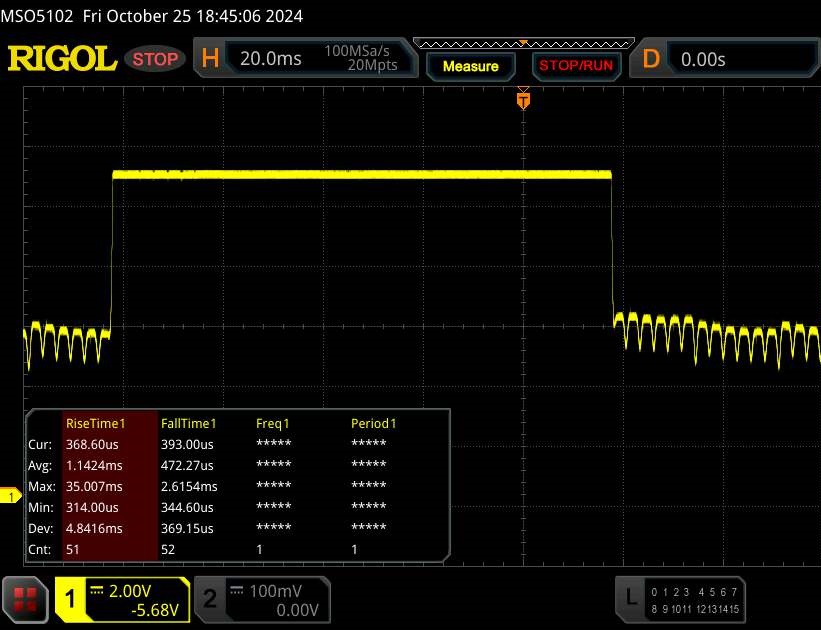Select the FallTime1 measurement column header
The height and width of the screenshot is (630, 821).
pos(188,424)
